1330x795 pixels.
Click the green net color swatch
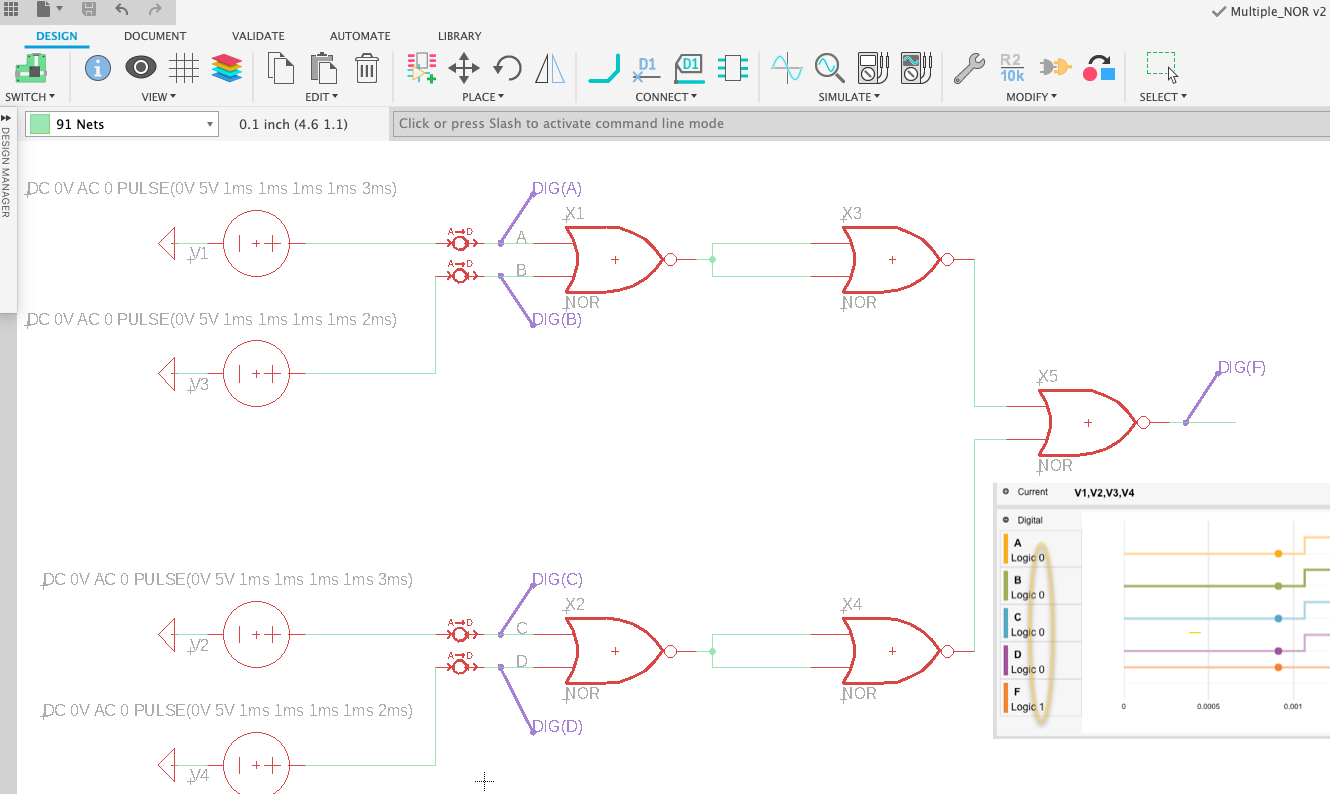tap(38, 124)
